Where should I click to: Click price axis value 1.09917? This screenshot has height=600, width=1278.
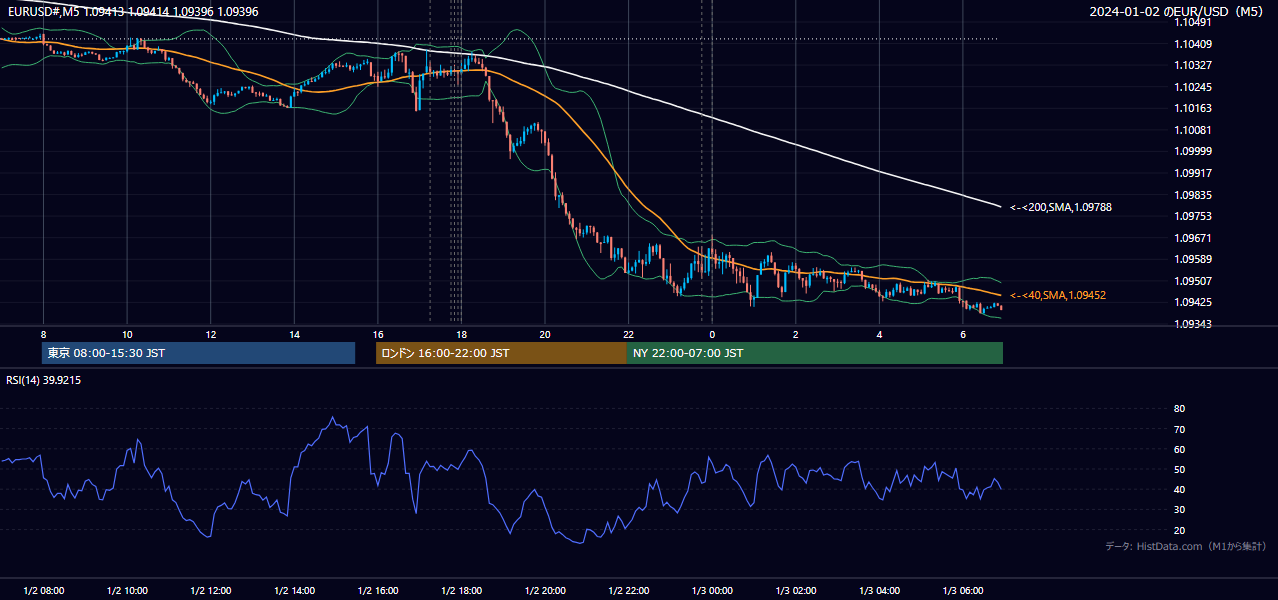point(1193,173)
